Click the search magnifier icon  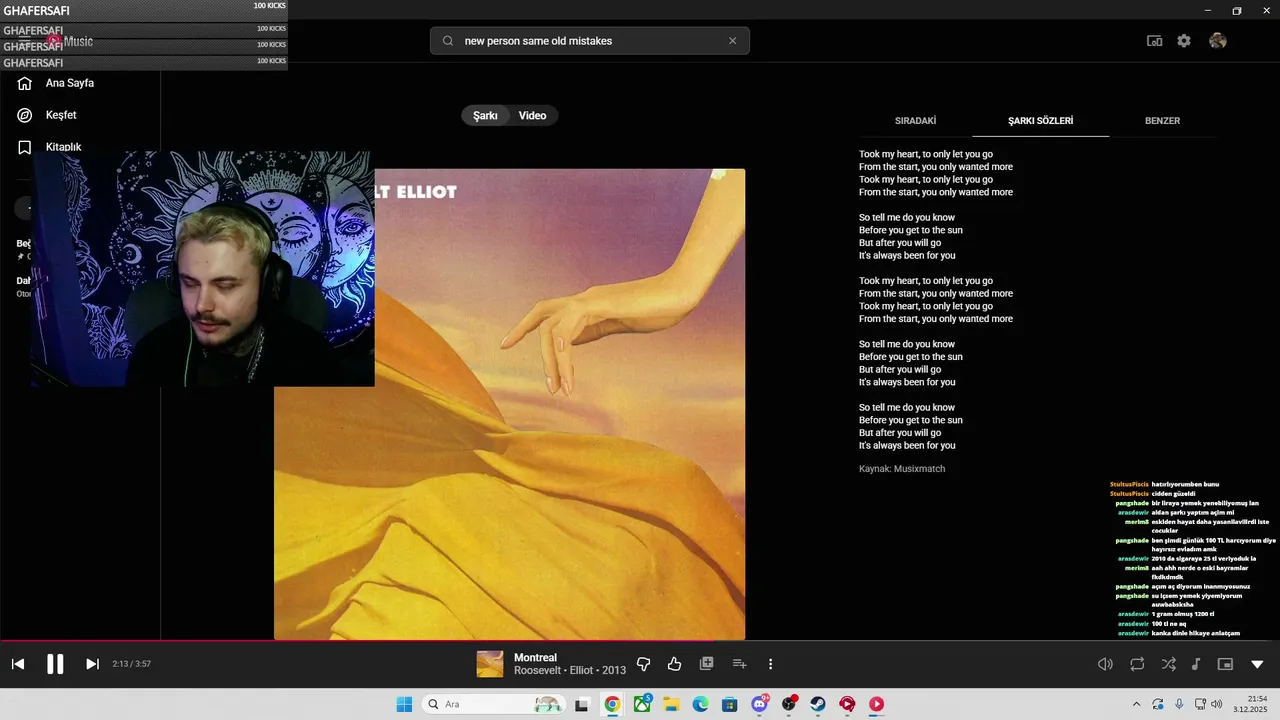point(448,41)
